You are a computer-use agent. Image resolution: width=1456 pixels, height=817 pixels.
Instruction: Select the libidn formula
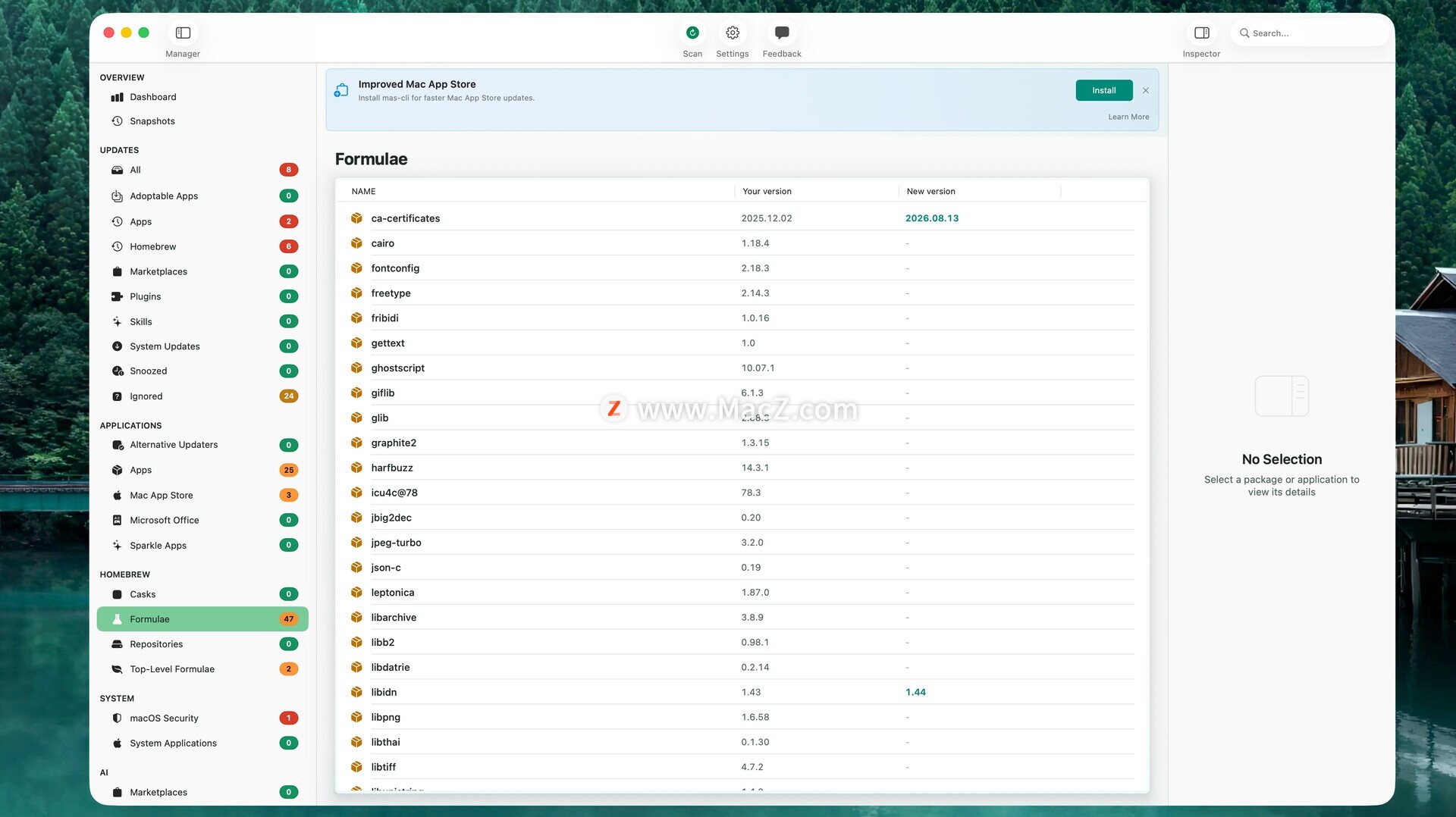tap(742, 692)
